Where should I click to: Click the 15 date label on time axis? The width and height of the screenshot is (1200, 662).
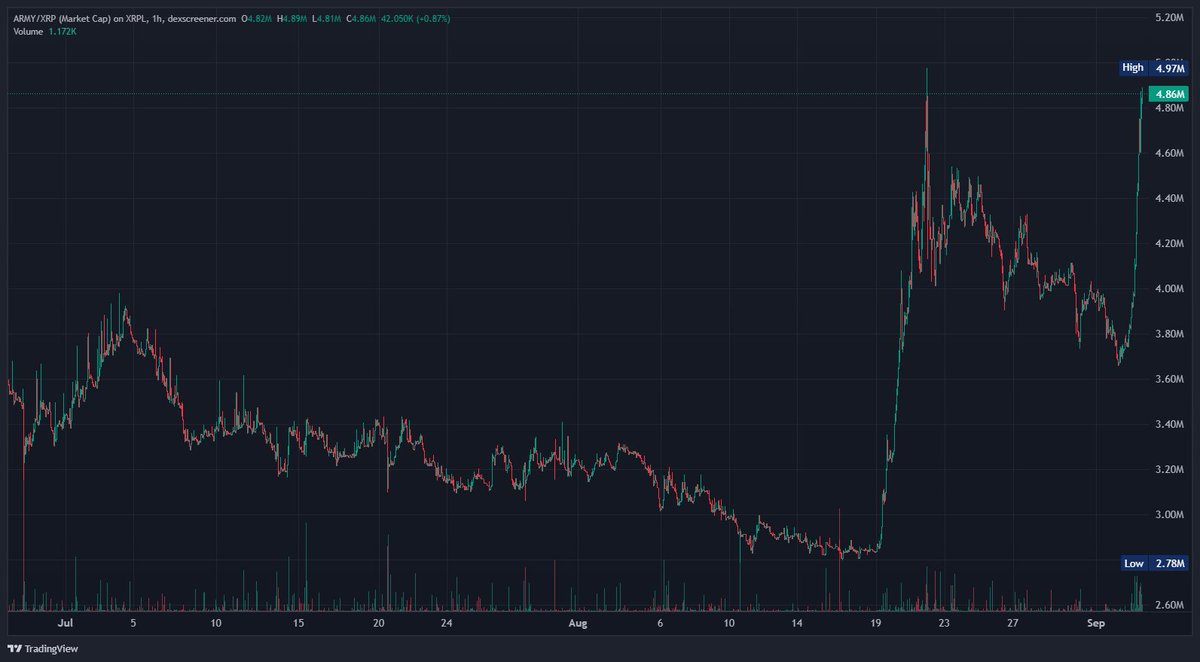(x=298, y=622)
